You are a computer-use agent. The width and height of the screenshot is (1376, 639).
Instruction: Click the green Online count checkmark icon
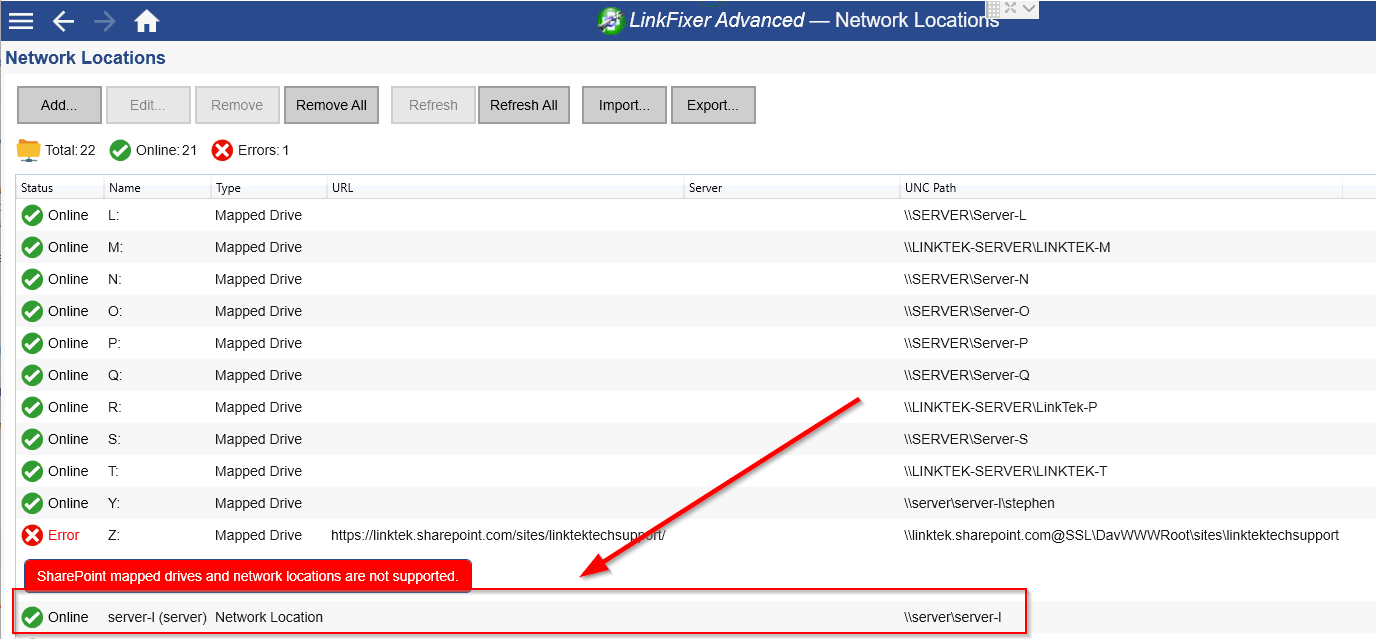(x=120, y=150)
